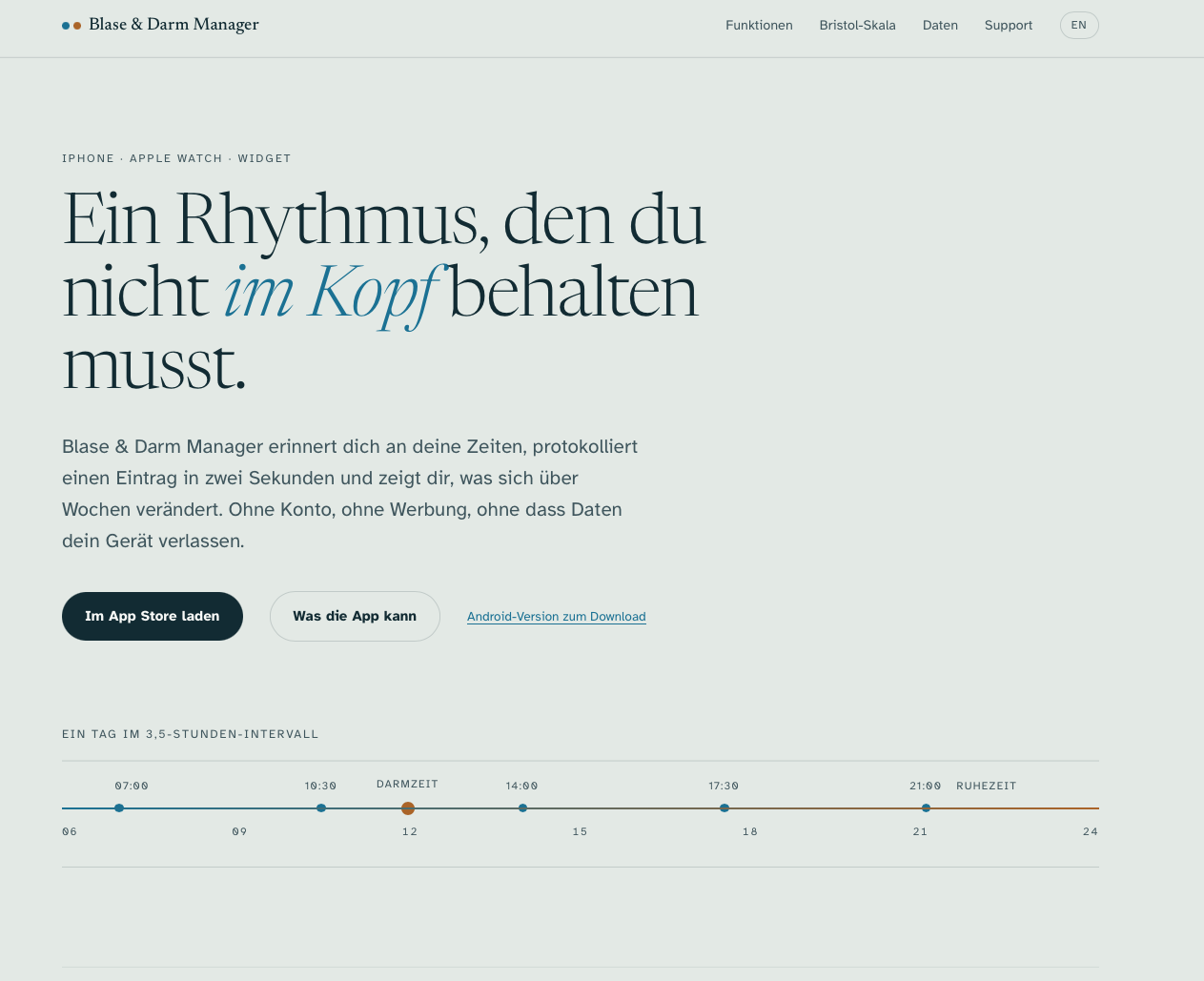
Task: Click the 'EIN TAG IM 3,5-STUNDEN-INTERVALL' caption
Action: (x=191, y=734)
